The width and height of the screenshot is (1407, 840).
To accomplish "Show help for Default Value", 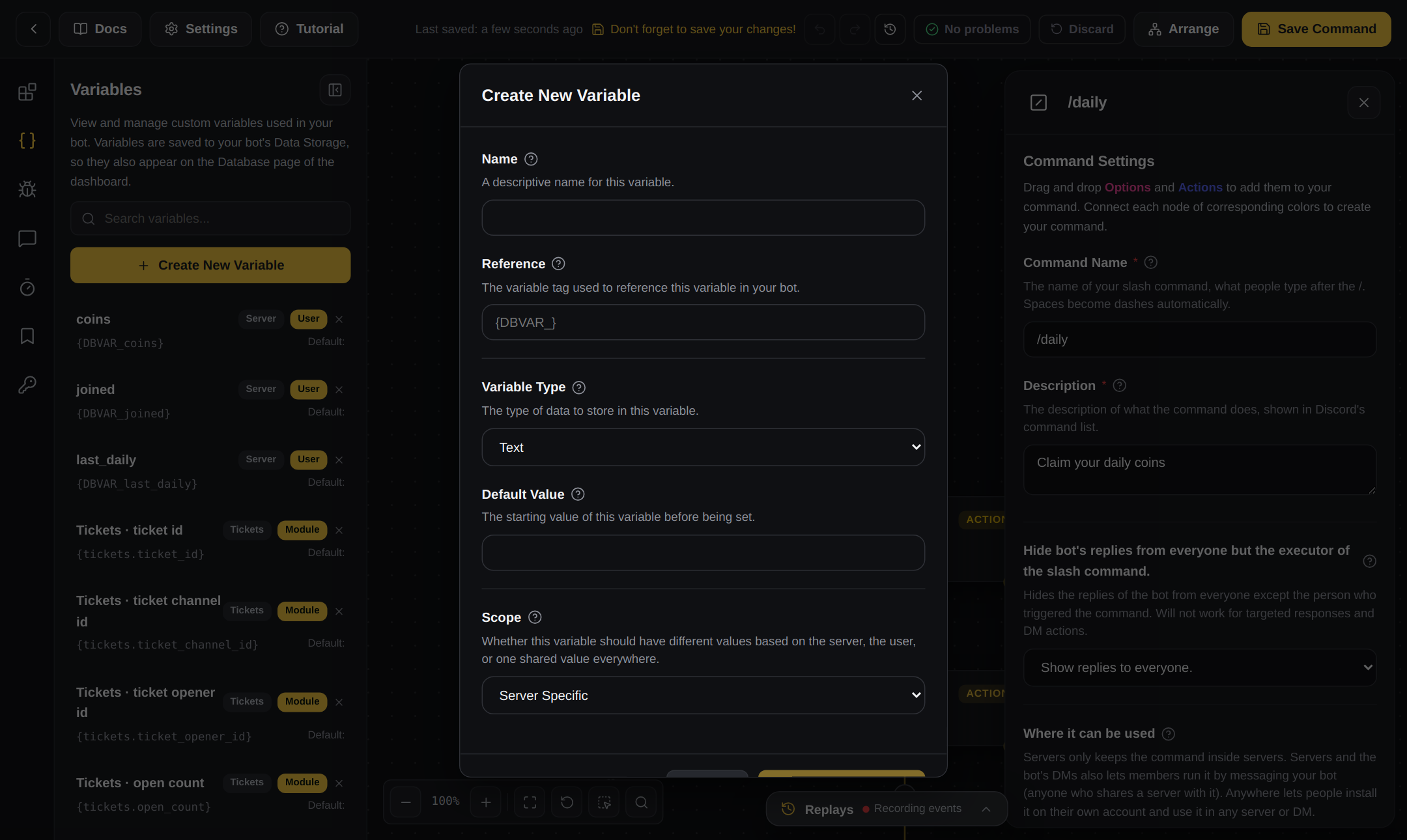I will point(578,494).
